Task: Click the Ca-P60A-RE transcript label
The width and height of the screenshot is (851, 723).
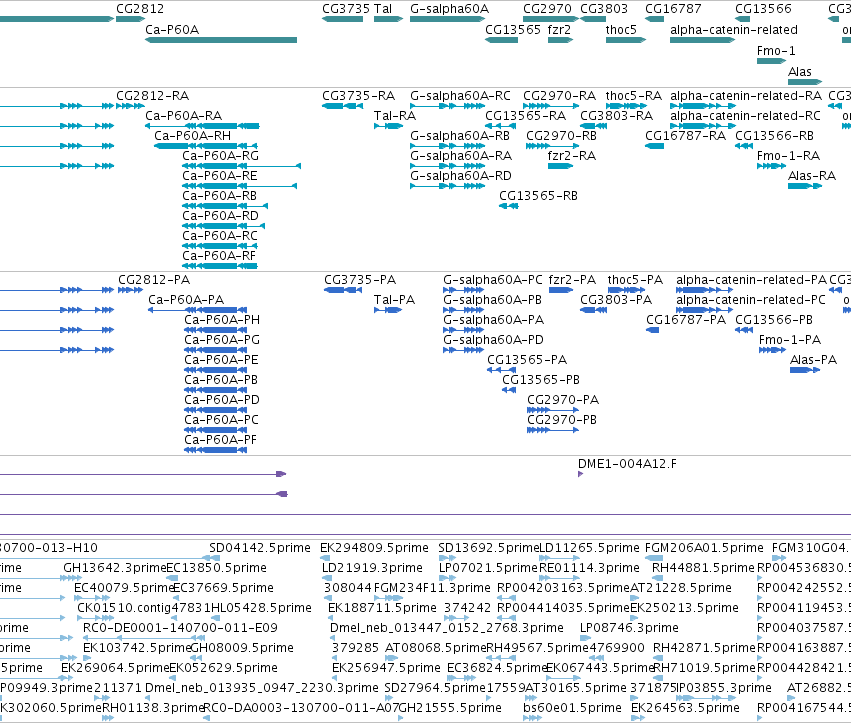Action: point(220,176)
